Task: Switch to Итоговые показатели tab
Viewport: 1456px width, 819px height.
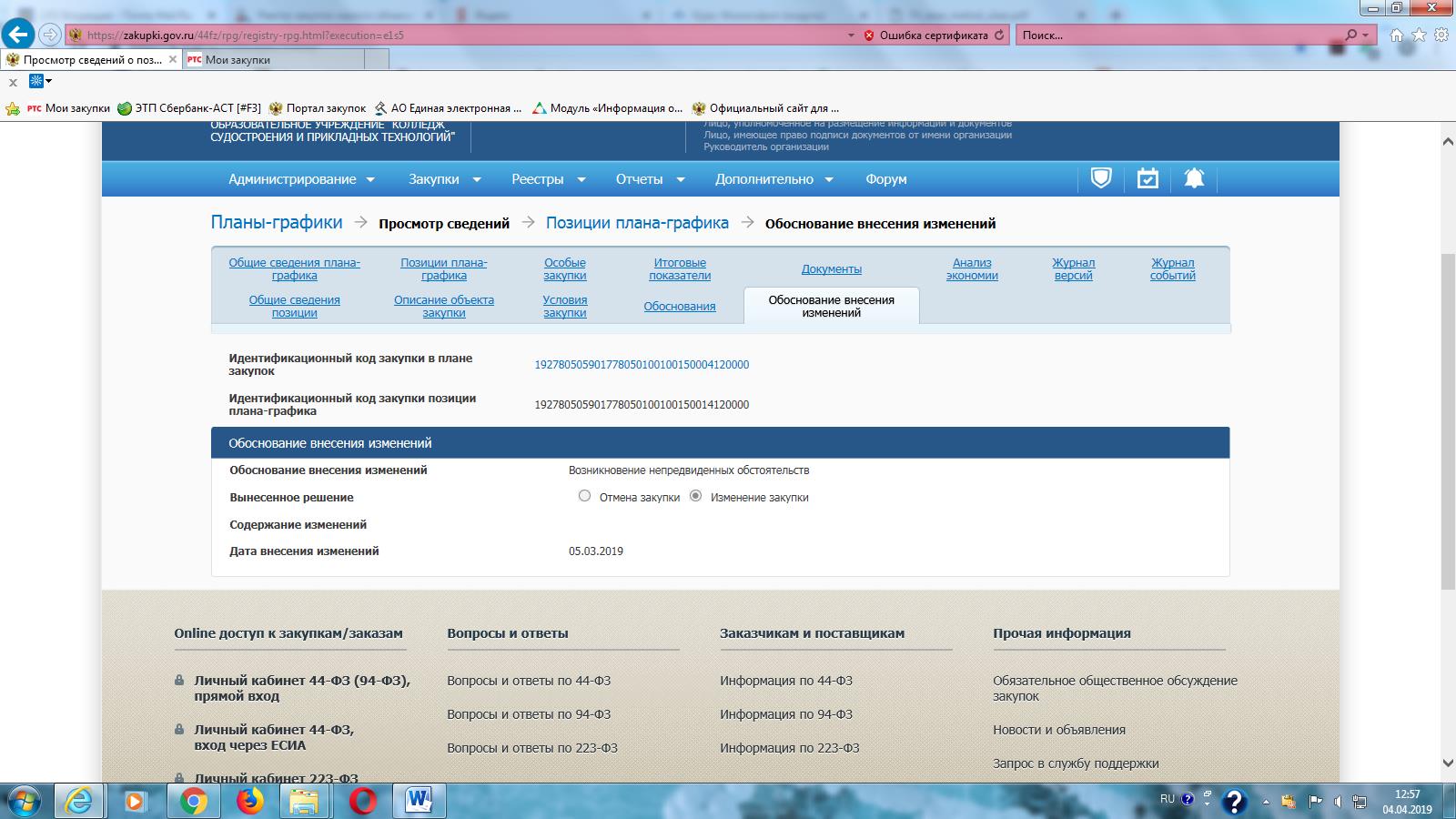Action: [x=680, y=269]
